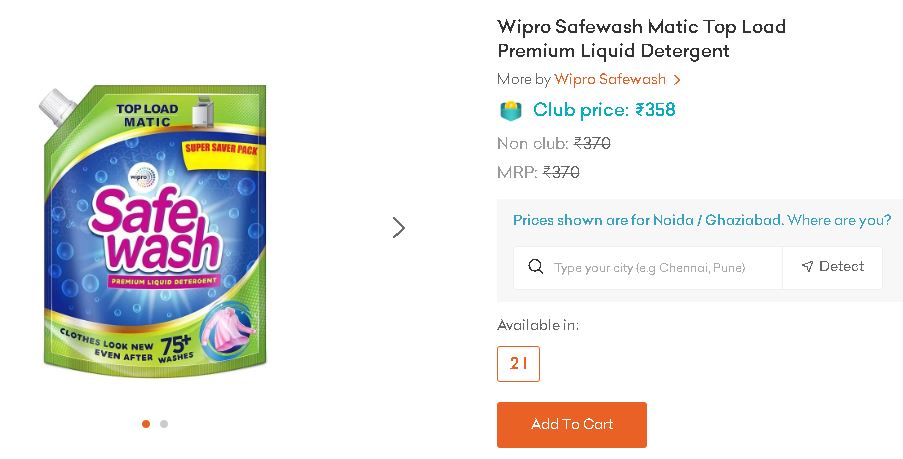The width and height of the screenshot is (903, 459).
Task: Select the second gray carousel dot
Action: (164, 424)
